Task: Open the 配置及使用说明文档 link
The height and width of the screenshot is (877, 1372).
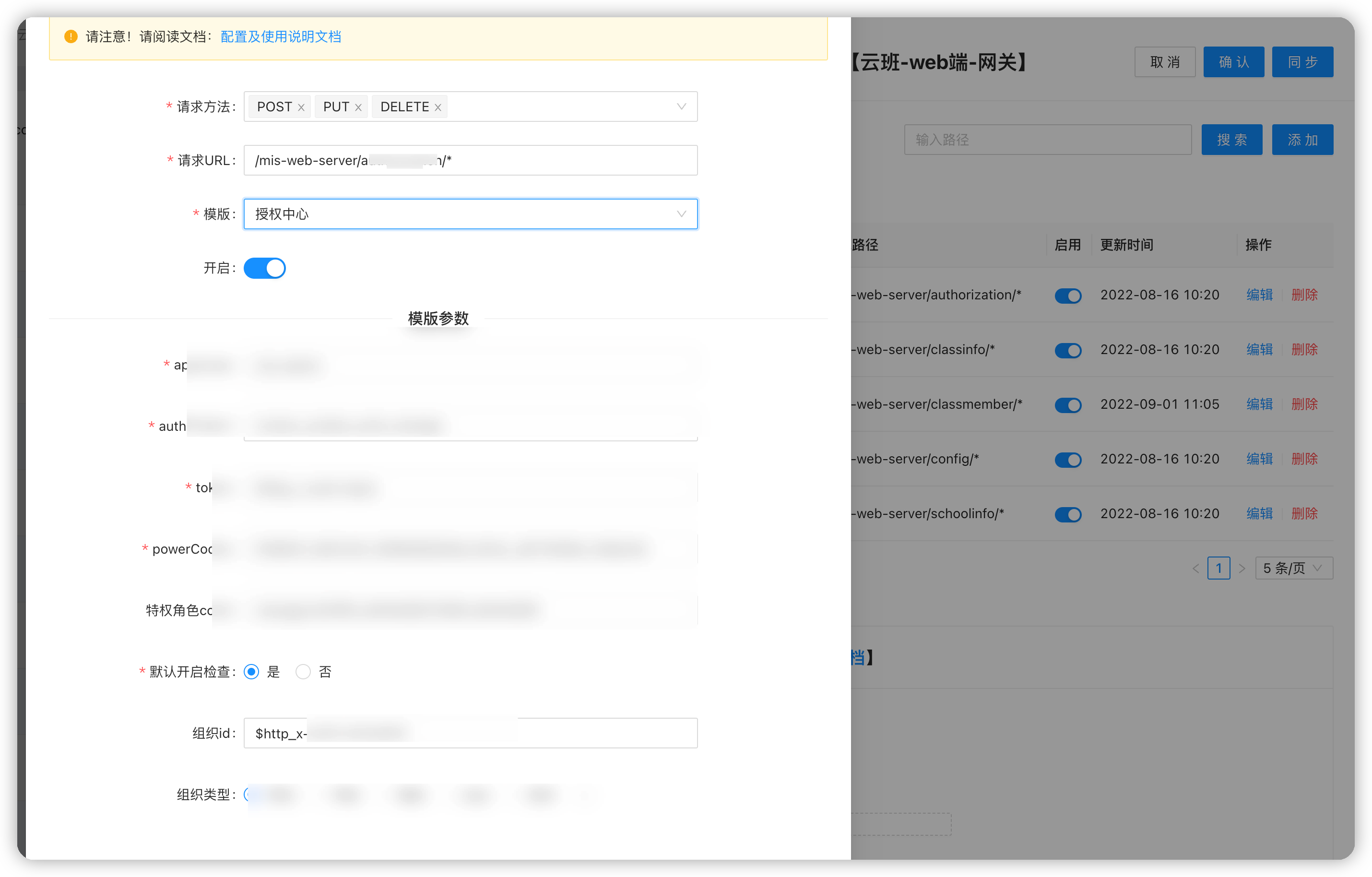Action: click(x=280, y=36)
